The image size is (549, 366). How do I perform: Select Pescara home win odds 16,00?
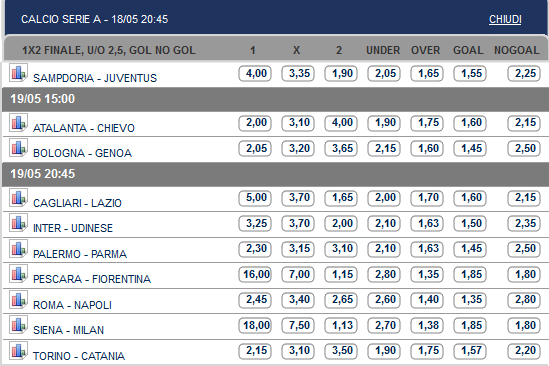click(255, 274)
